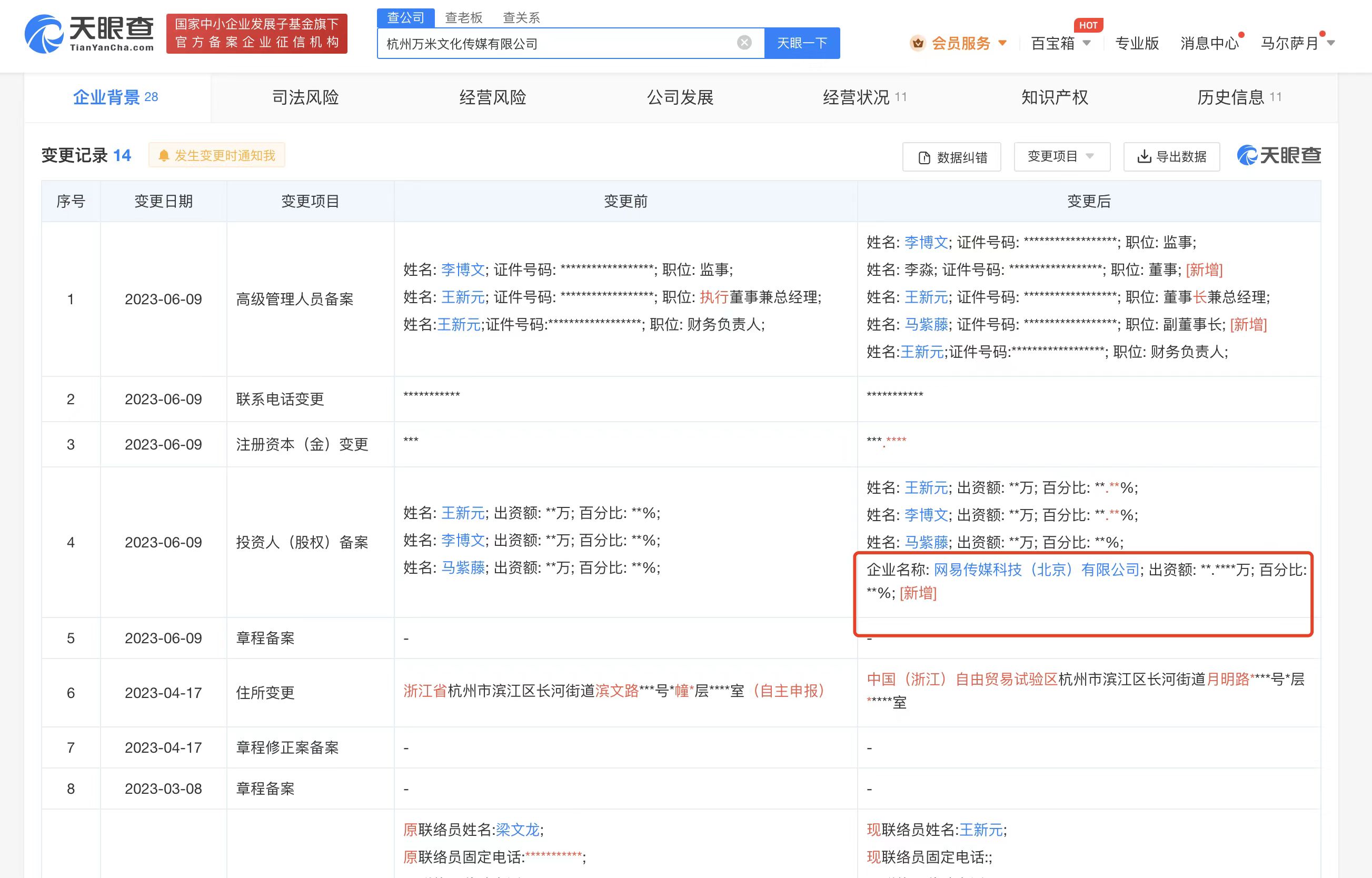Viewport: 1372px width, 878px height.
Task: Click the 会员服务 crown icon
Action: pyautogui.click(x=918, y=43)
